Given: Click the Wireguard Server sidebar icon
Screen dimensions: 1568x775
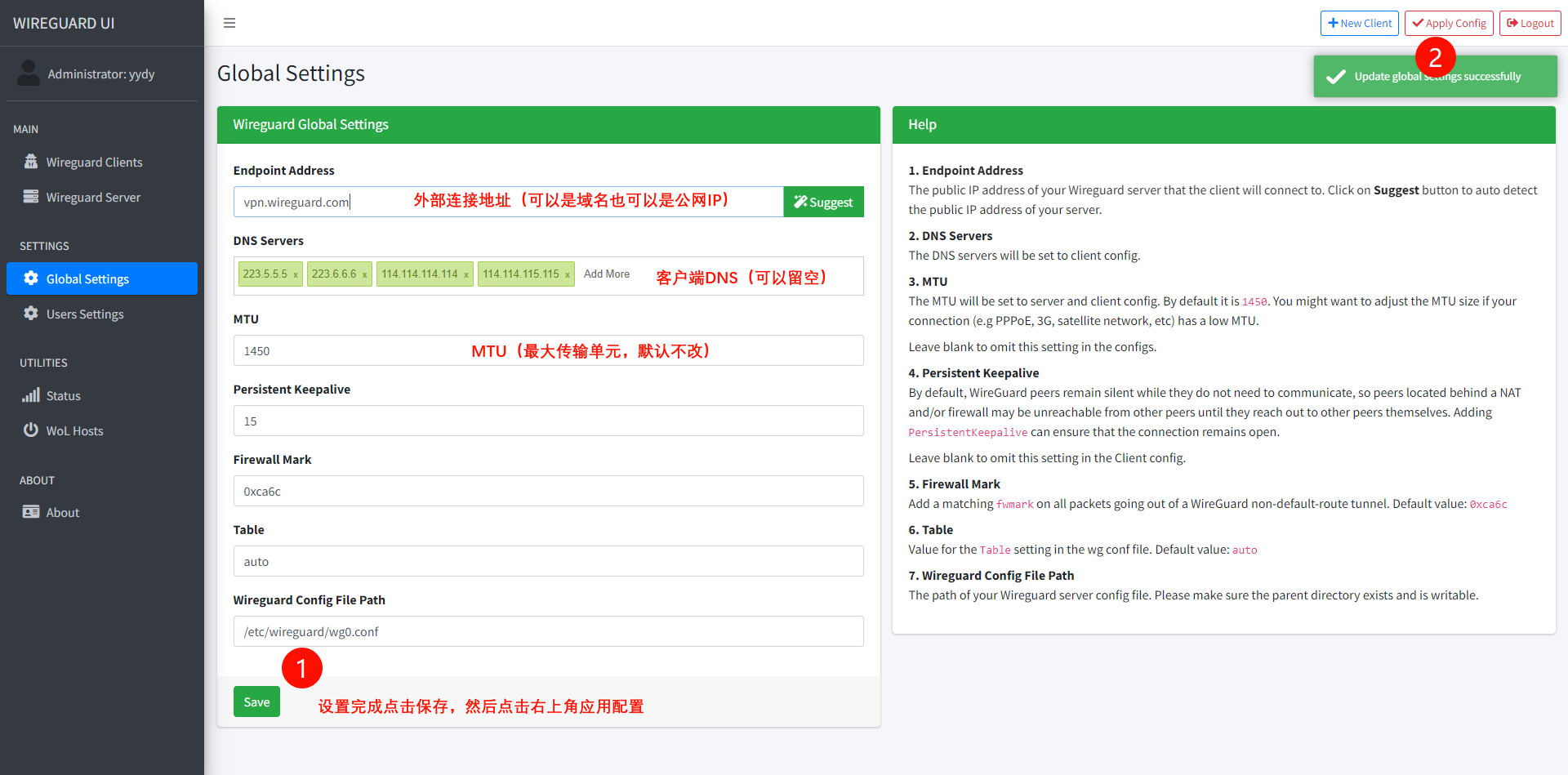Looking at the screenshot, I should pos(31,197).
